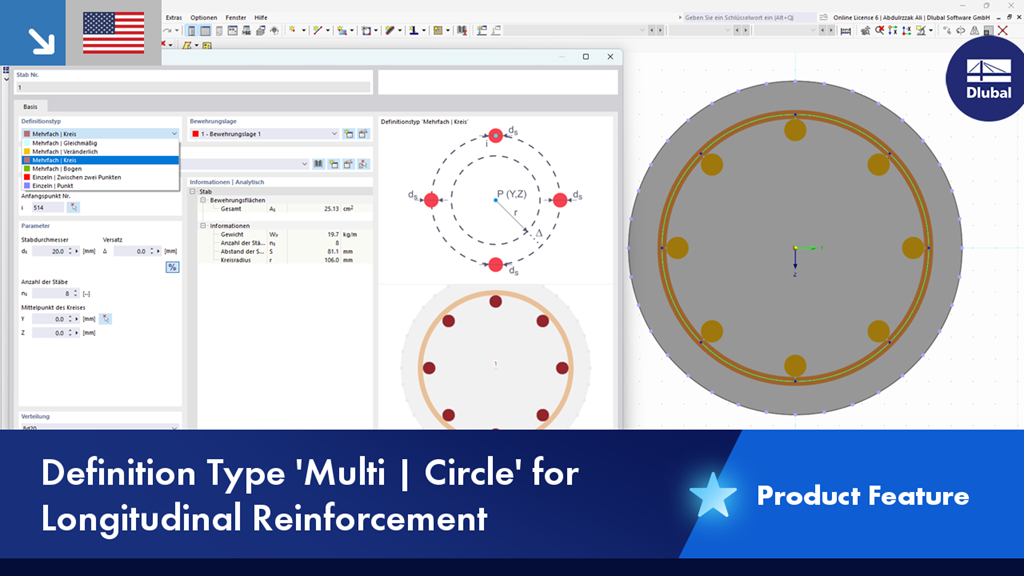Click the red X cancel toolbar icon
This screenshot has height=576, width=1024.
(x=1002, y=31)
